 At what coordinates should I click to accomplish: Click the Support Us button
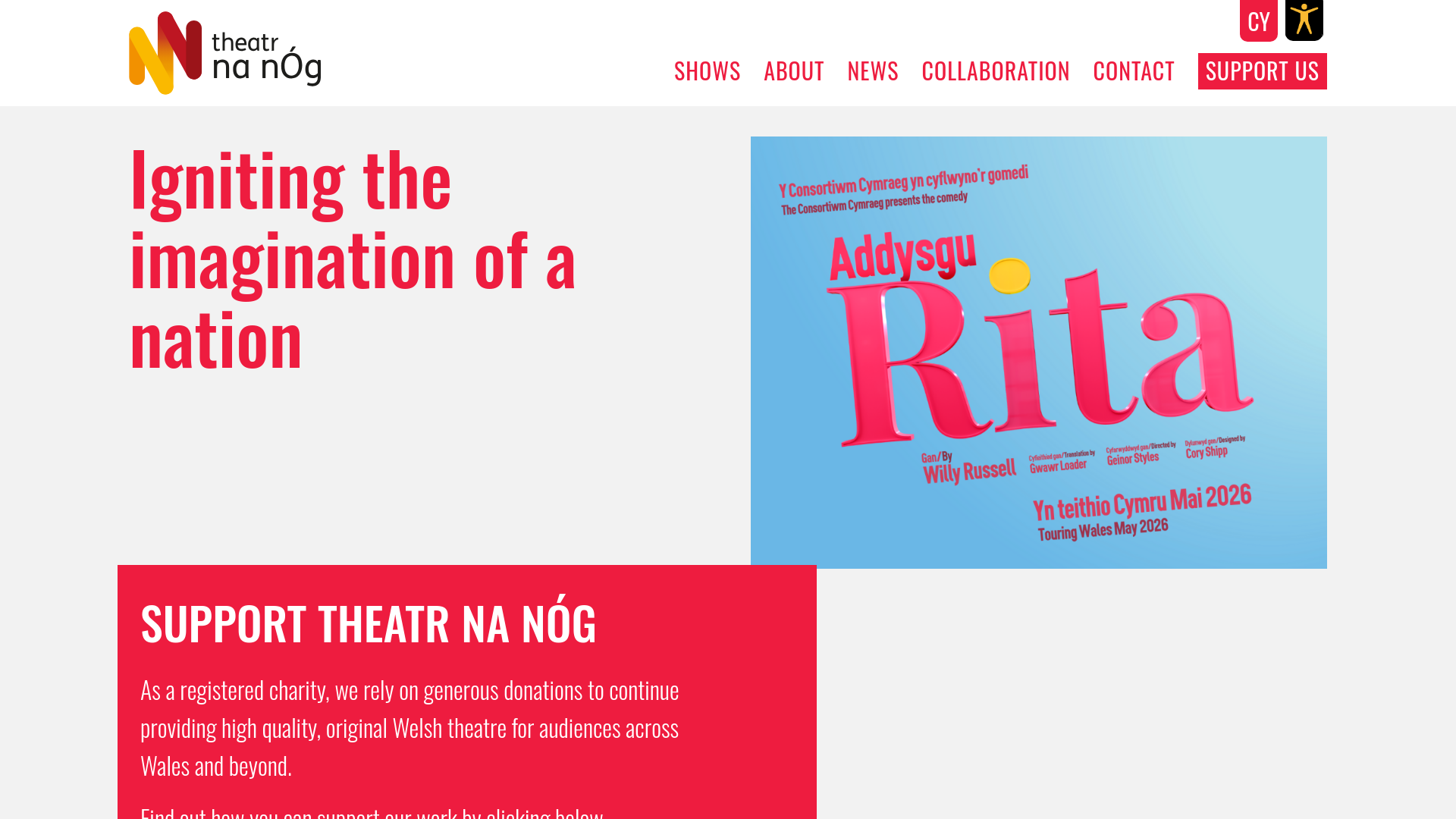pyautogui.click(x=1262, y=71)
